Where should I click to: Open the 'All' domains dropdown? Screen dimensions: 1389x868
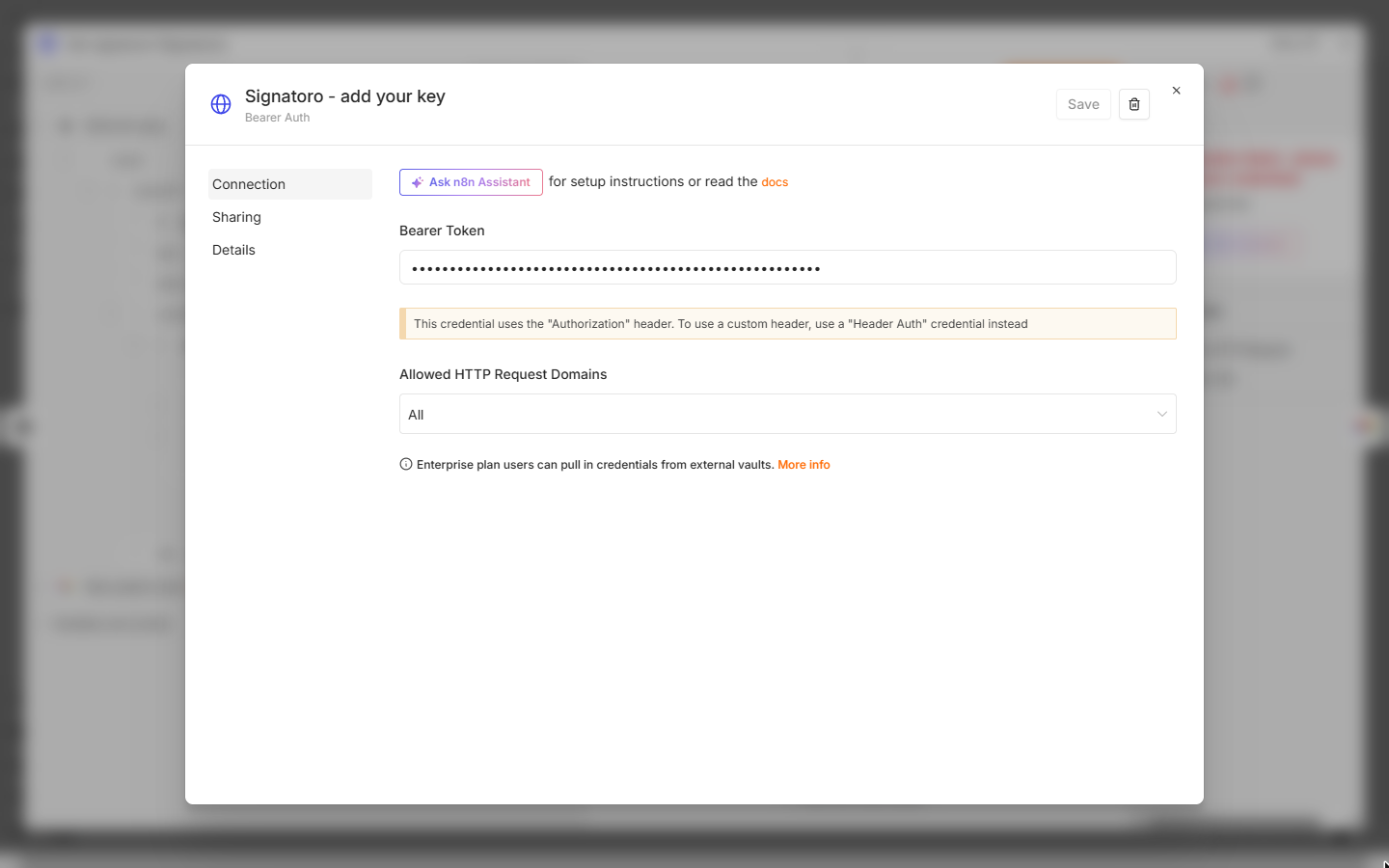point(787,414)
